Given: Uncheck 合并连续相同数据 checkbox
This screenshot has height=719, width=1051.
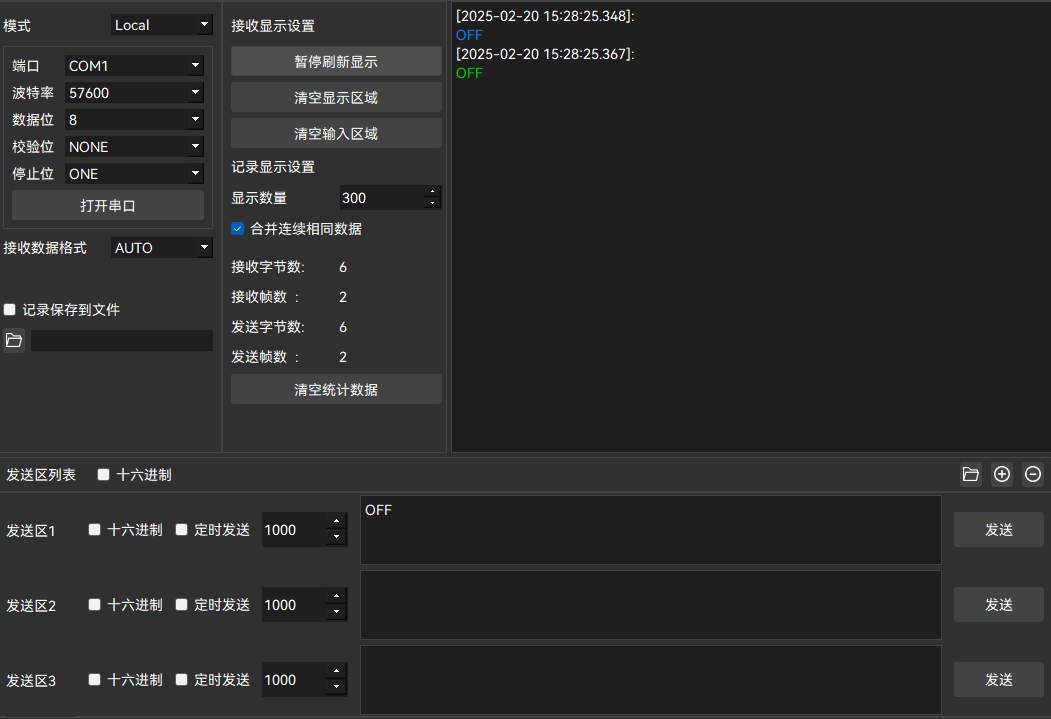Looking at the screenshot, I should click(x=238, y=229).
